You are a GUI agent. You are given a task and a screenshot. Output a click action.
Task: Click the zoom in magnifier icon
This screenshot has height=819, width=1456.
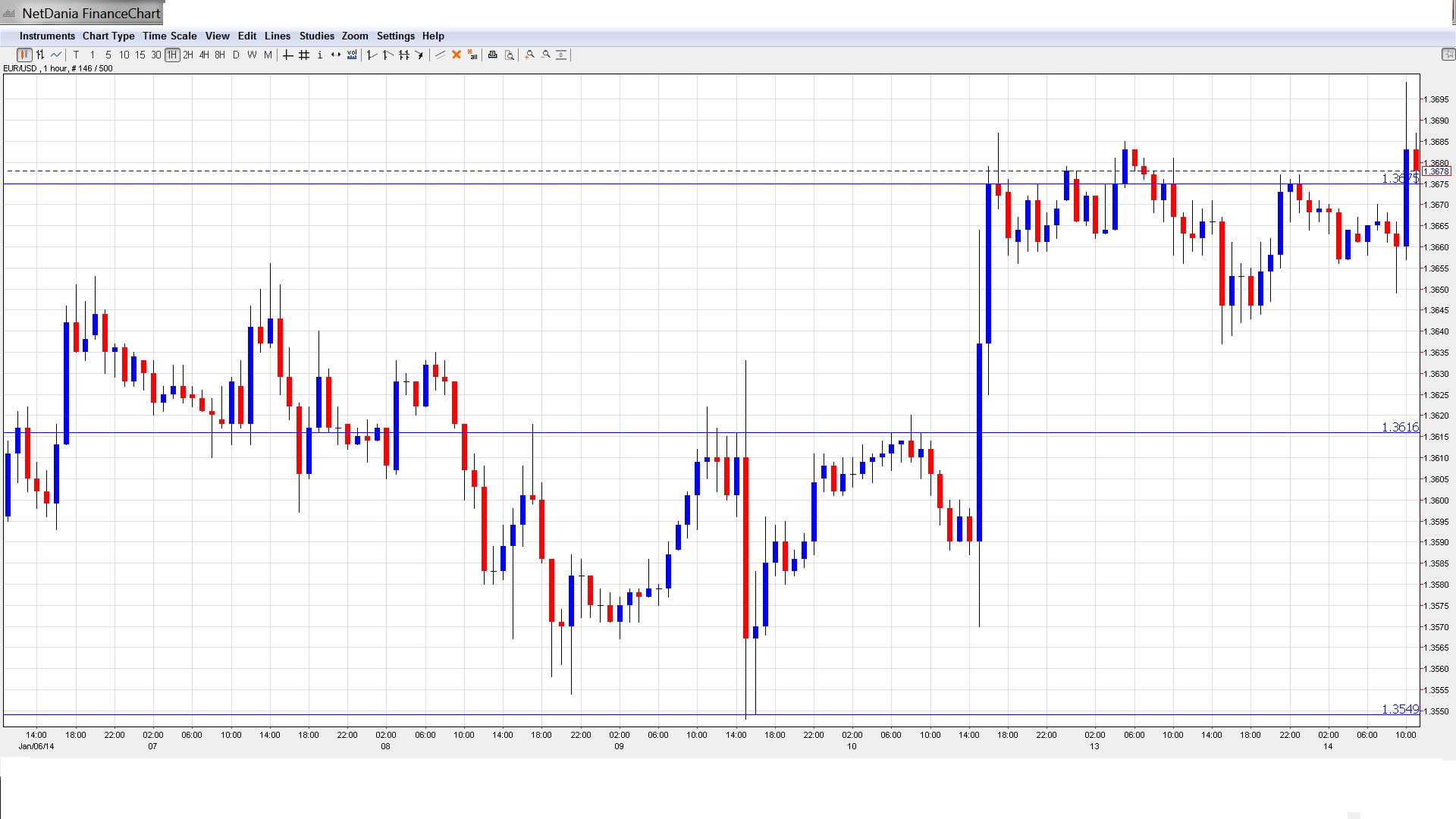530,55
